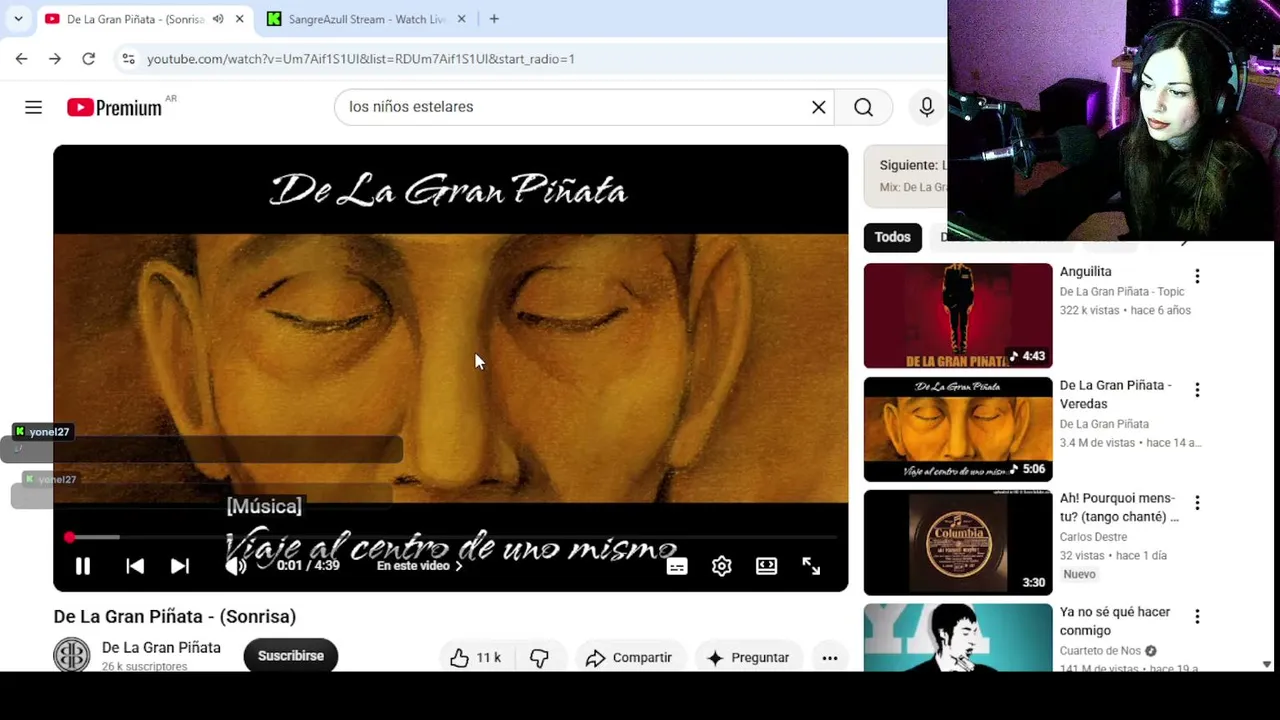The height and width of the screenshot is (720, 1280).
Task: Open the De La Gran Piñata channel name
Action: pyautogui.click(x=161, y=647)
